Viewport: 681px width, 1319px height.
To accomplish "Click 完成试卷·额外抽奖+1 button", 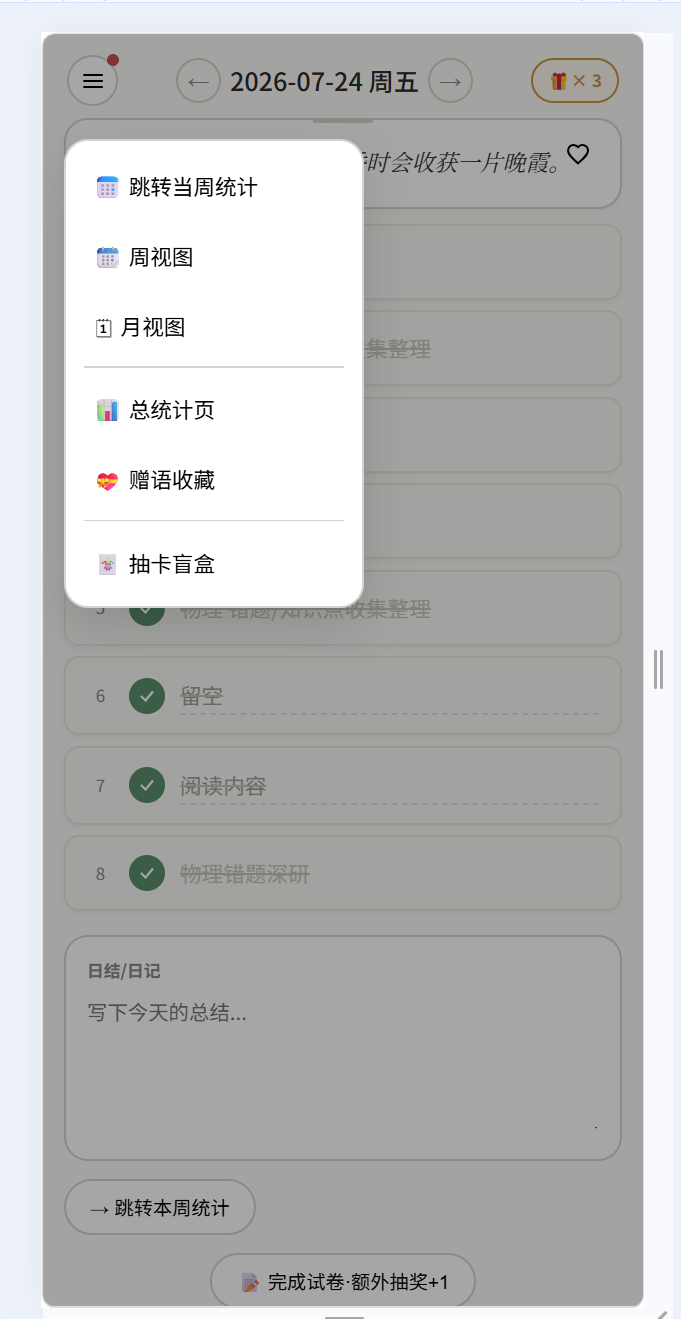I will tap(343, 1281).
